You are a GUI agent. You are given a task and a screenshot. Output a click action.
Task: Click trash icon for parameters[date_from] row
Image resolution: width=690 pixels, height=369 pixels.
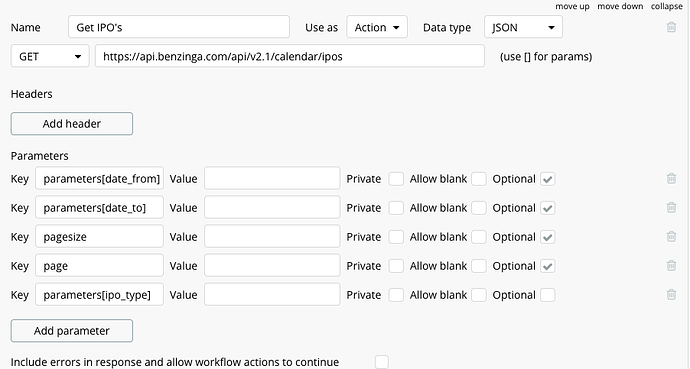click(671, 179)
